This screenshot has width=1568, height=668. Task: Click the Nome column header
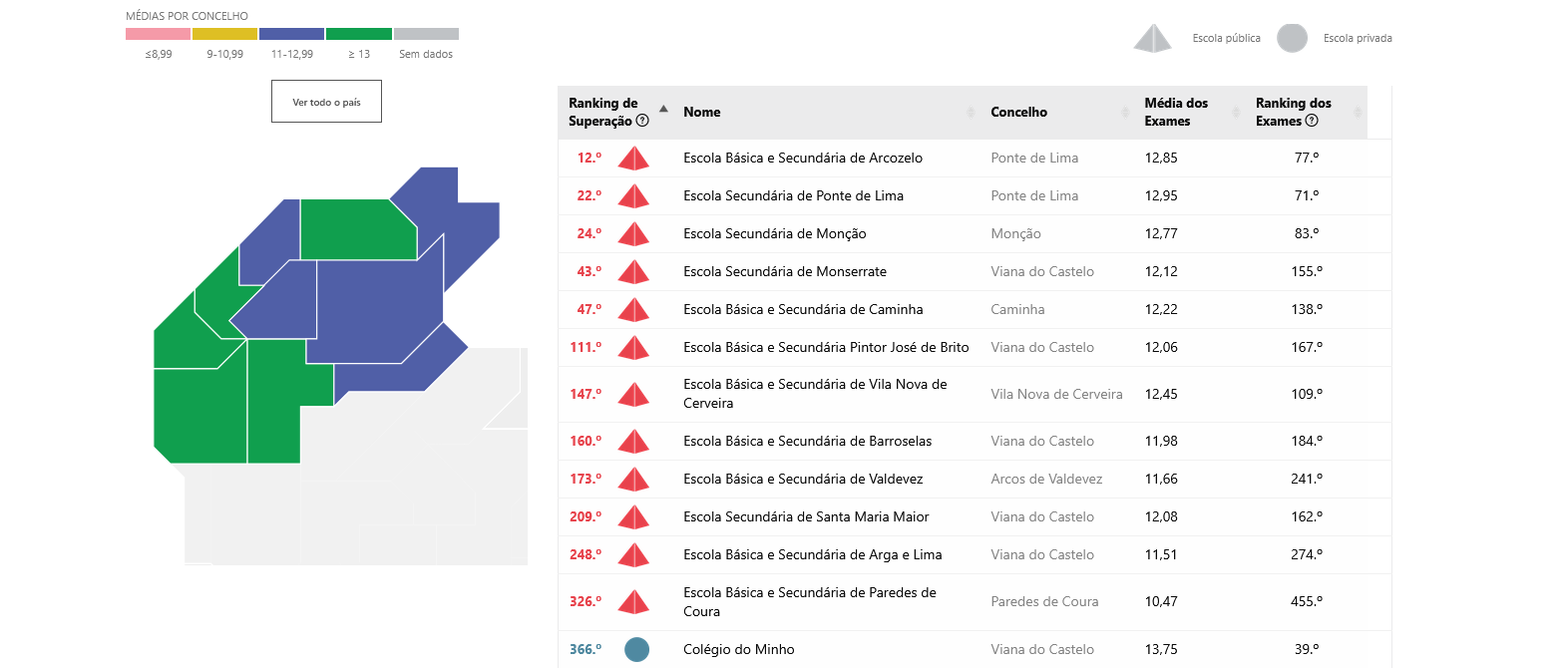701,113
